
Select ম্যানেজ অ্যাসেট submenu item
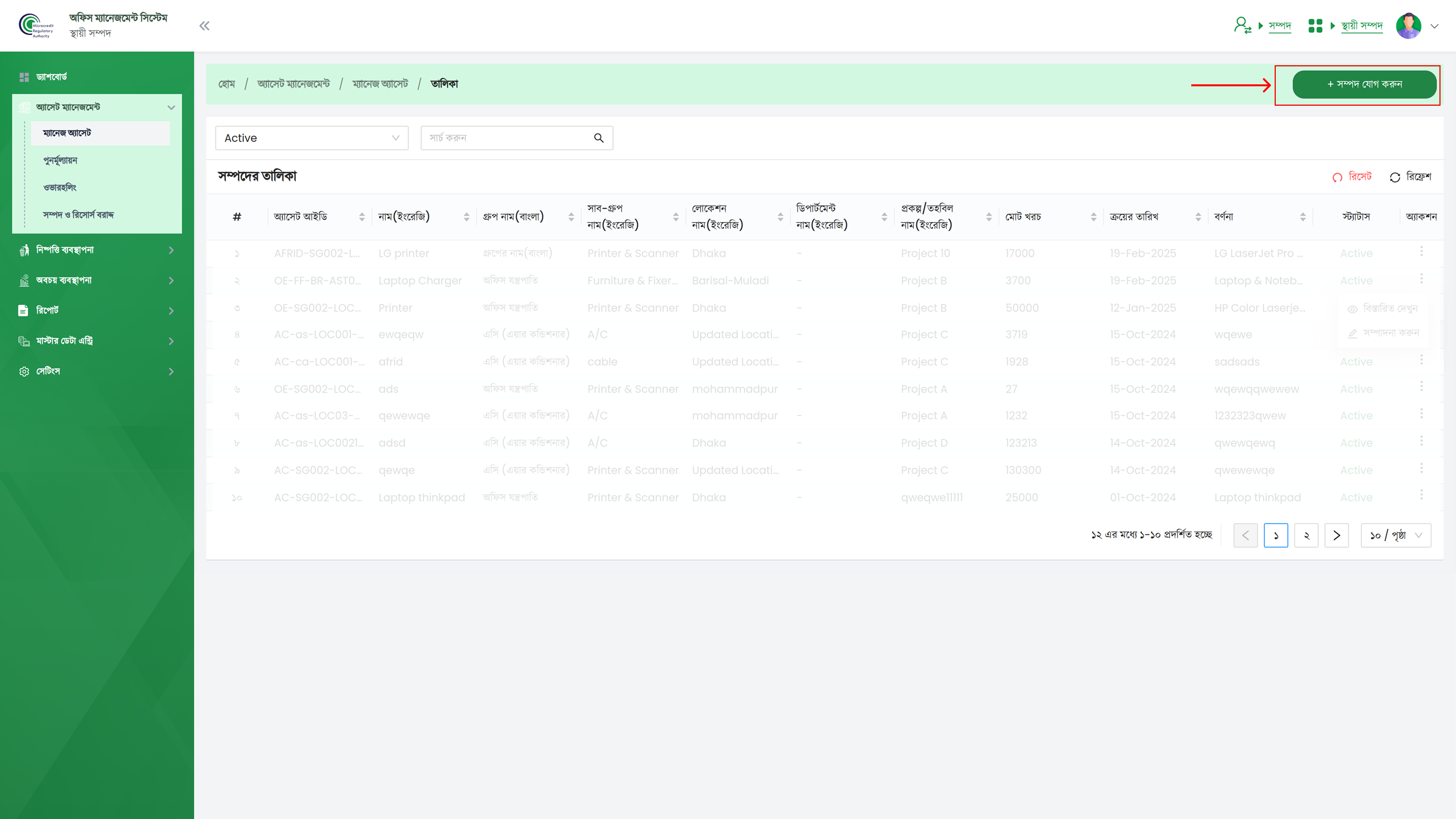click(x=100, y=133)
